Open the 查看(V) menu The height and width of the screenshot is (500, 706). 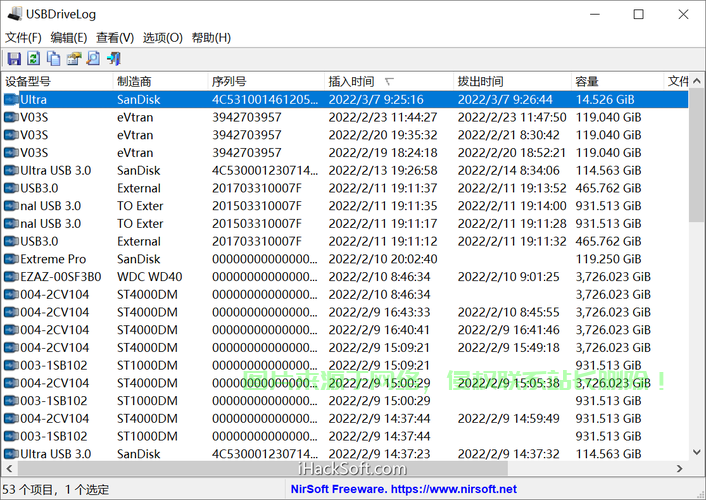click(x=115, y=37)
